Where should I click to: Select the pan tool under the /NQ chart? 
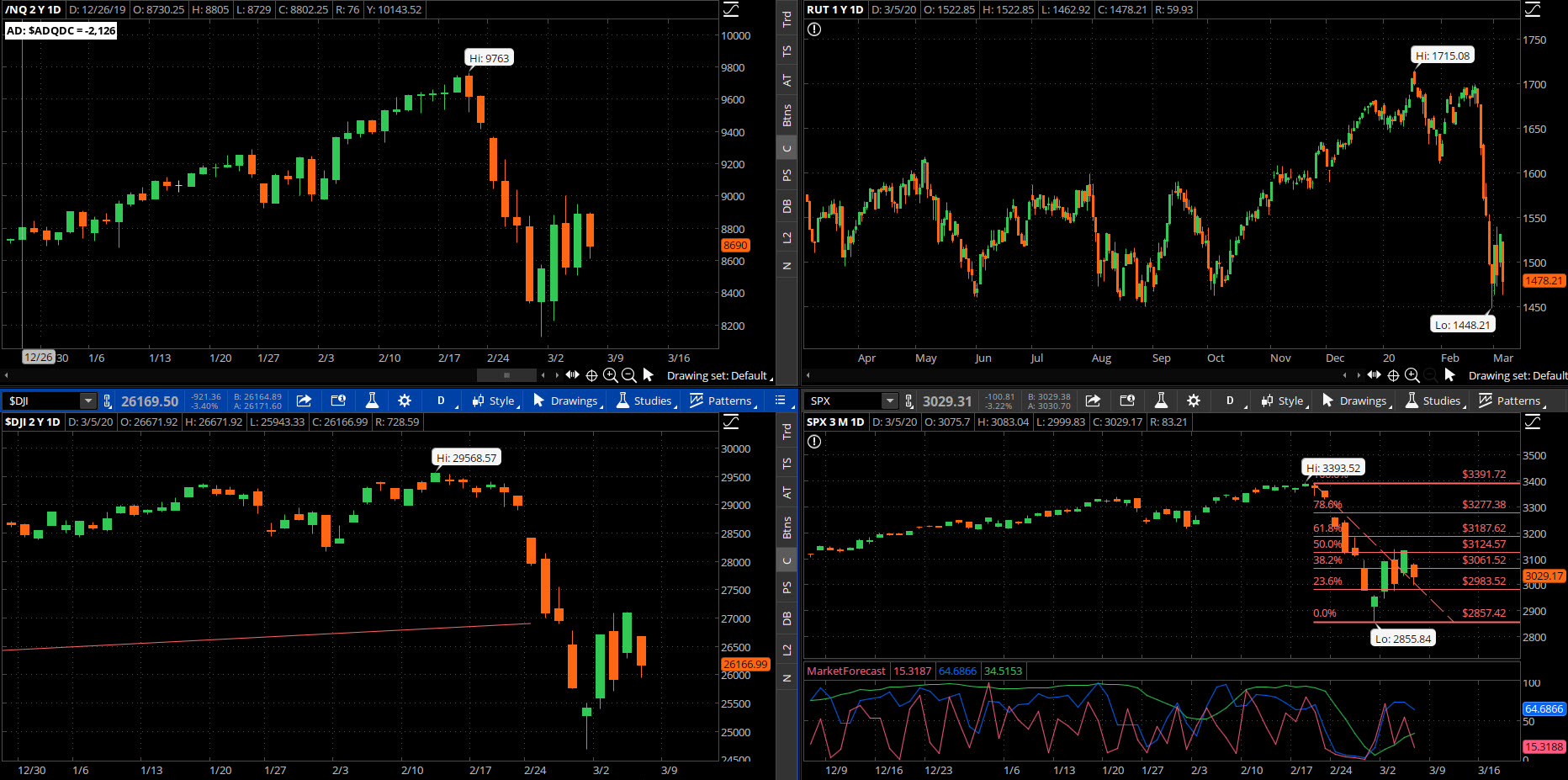[x=573, y=375]
